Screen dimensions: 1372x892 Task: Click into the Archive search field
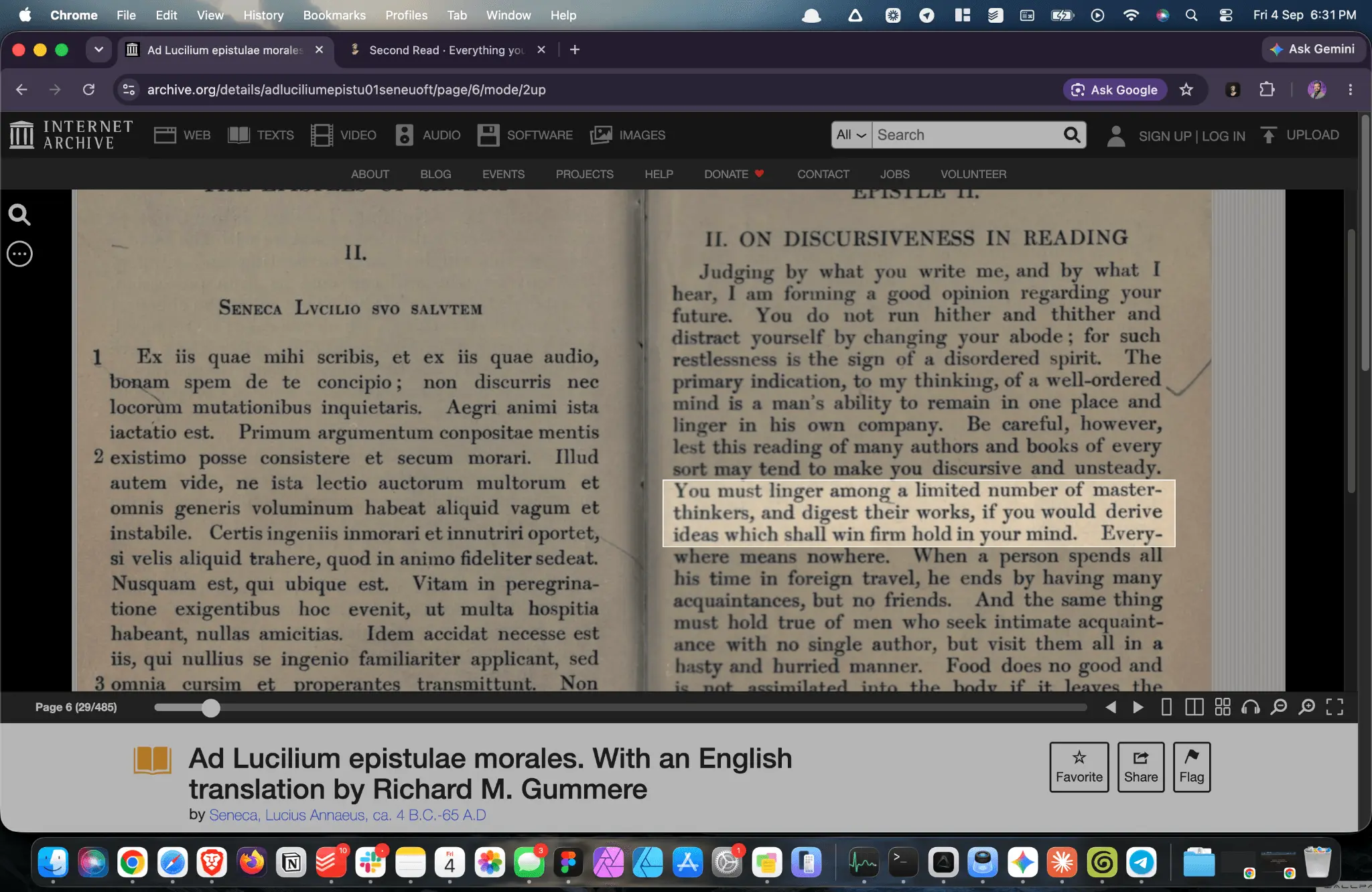pos(967,135)
